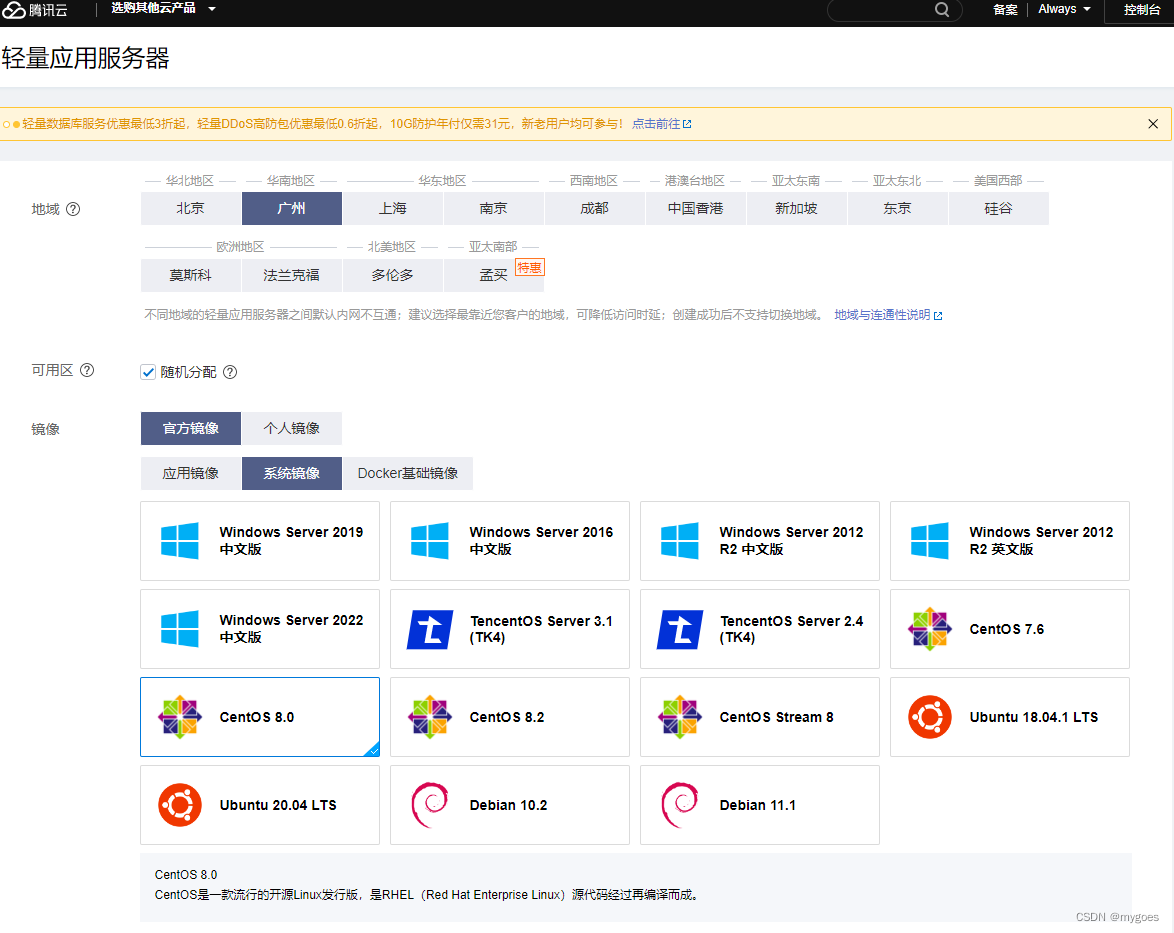Select Windows Server 2012 R2 英文版 image
The height and width of the screenshot is (933, 1174).
(x=1010, y=541)
